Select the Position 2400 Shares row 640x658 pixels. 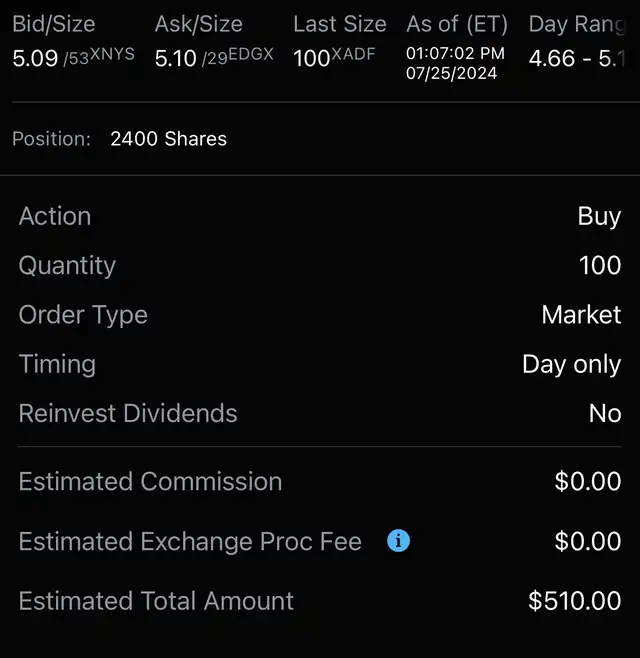[168, 139]
